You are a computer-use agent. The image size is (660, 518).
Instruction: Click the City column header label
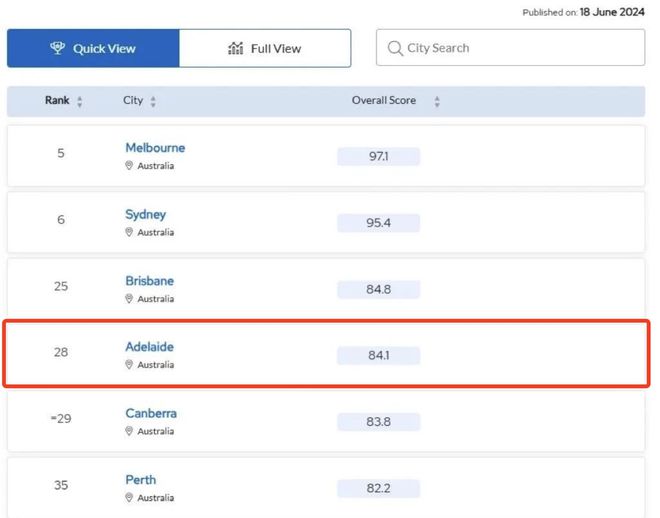[133, 101]
